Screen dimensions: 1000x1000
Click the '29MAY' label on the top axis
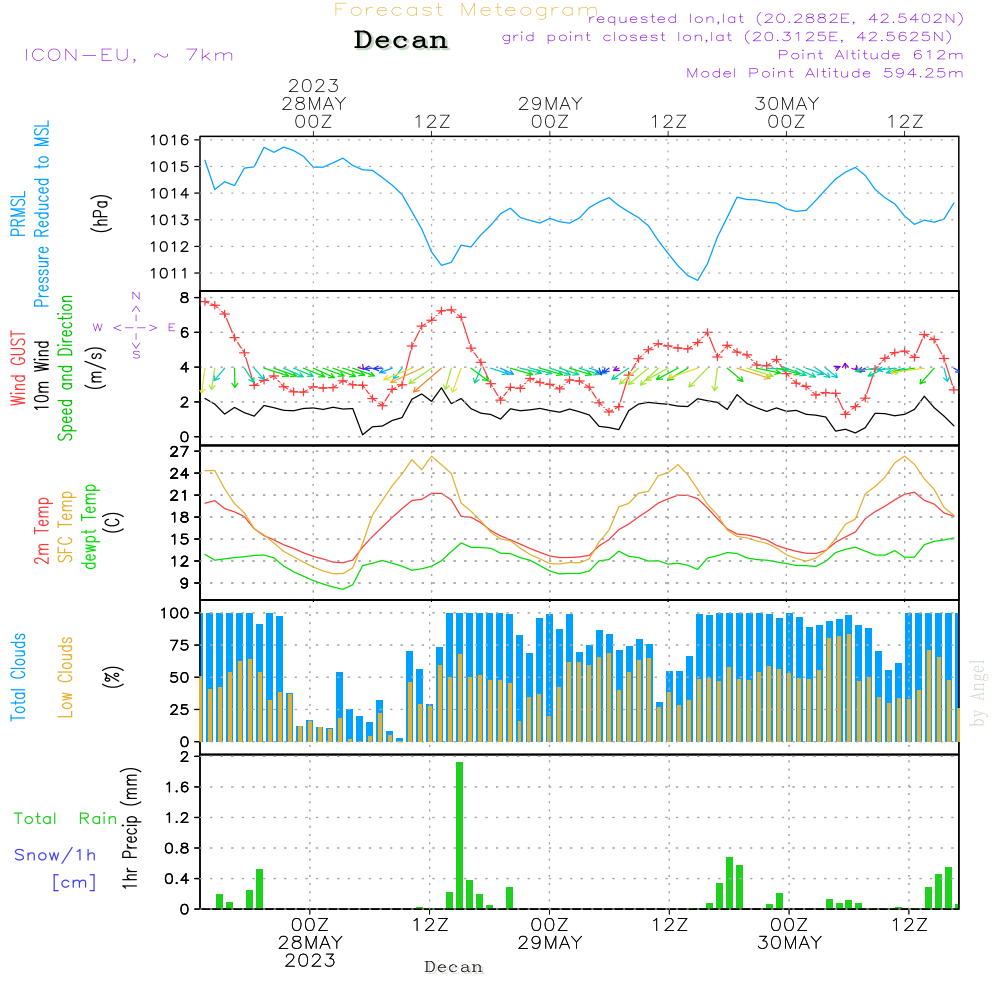[x=550, y=103]
